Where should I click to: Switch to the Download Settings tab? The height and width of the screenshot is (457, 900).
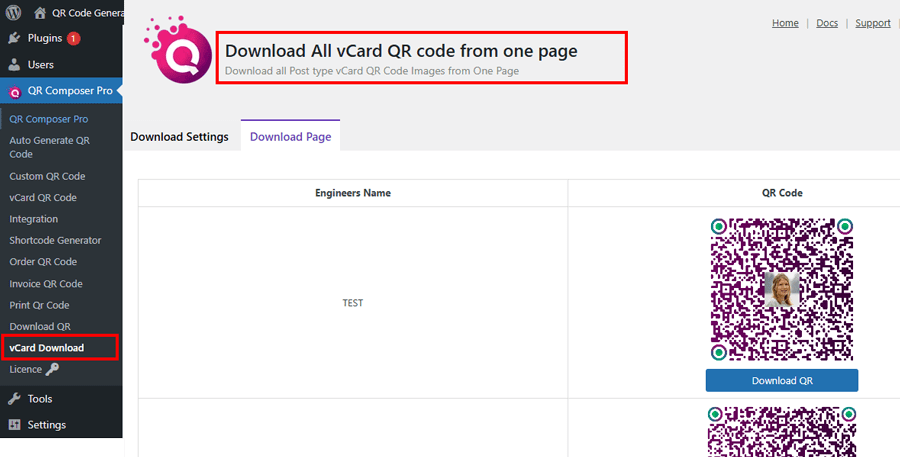click(179, 136)
